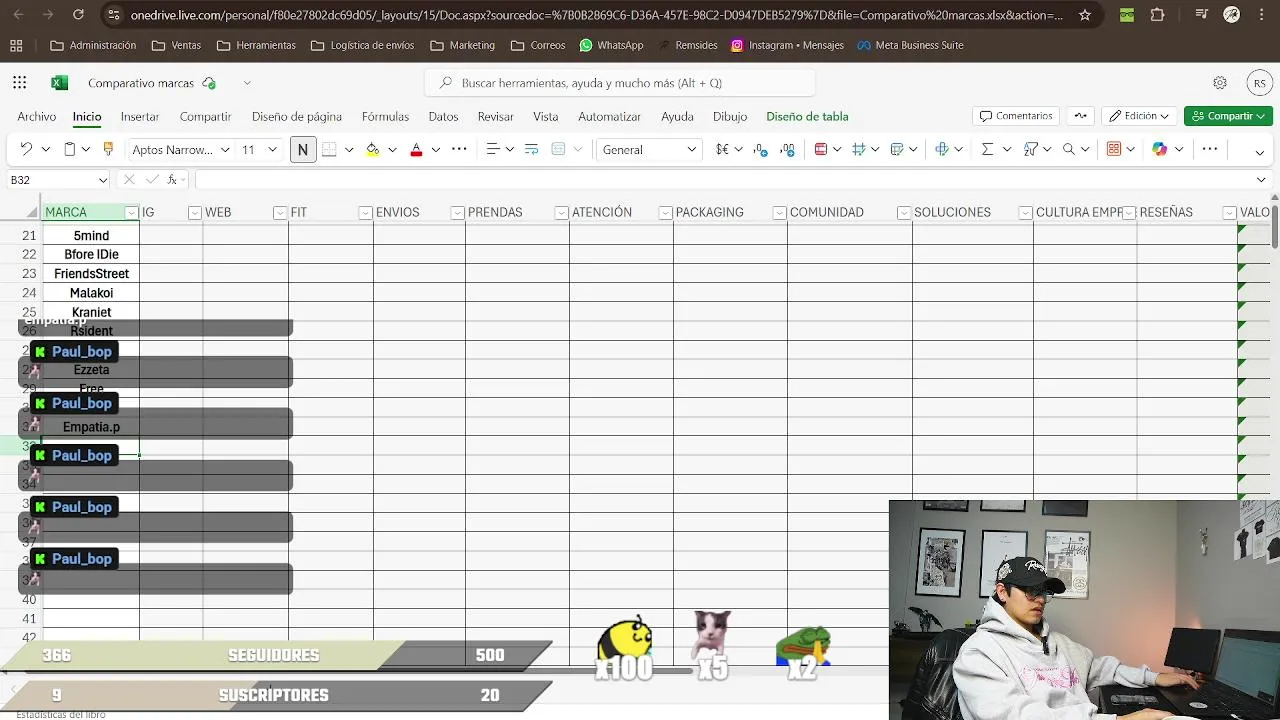Open the file name options chevron

point(247,83)
